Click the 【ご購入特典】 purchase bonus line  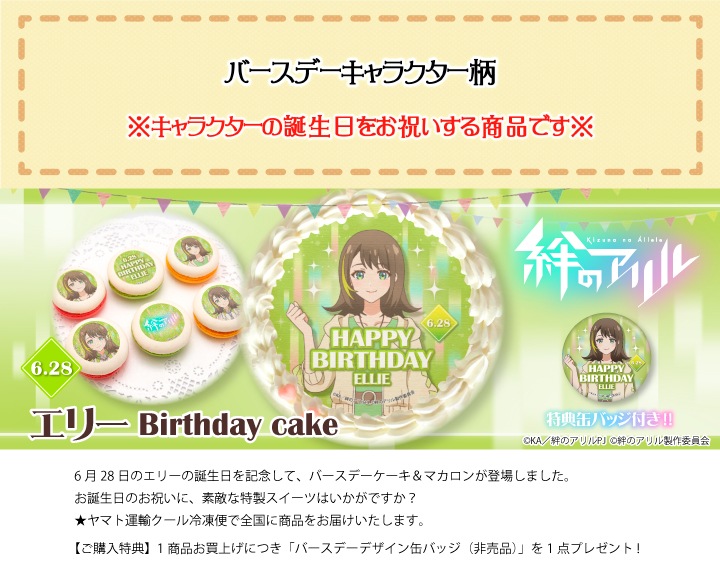click(356, 548)
